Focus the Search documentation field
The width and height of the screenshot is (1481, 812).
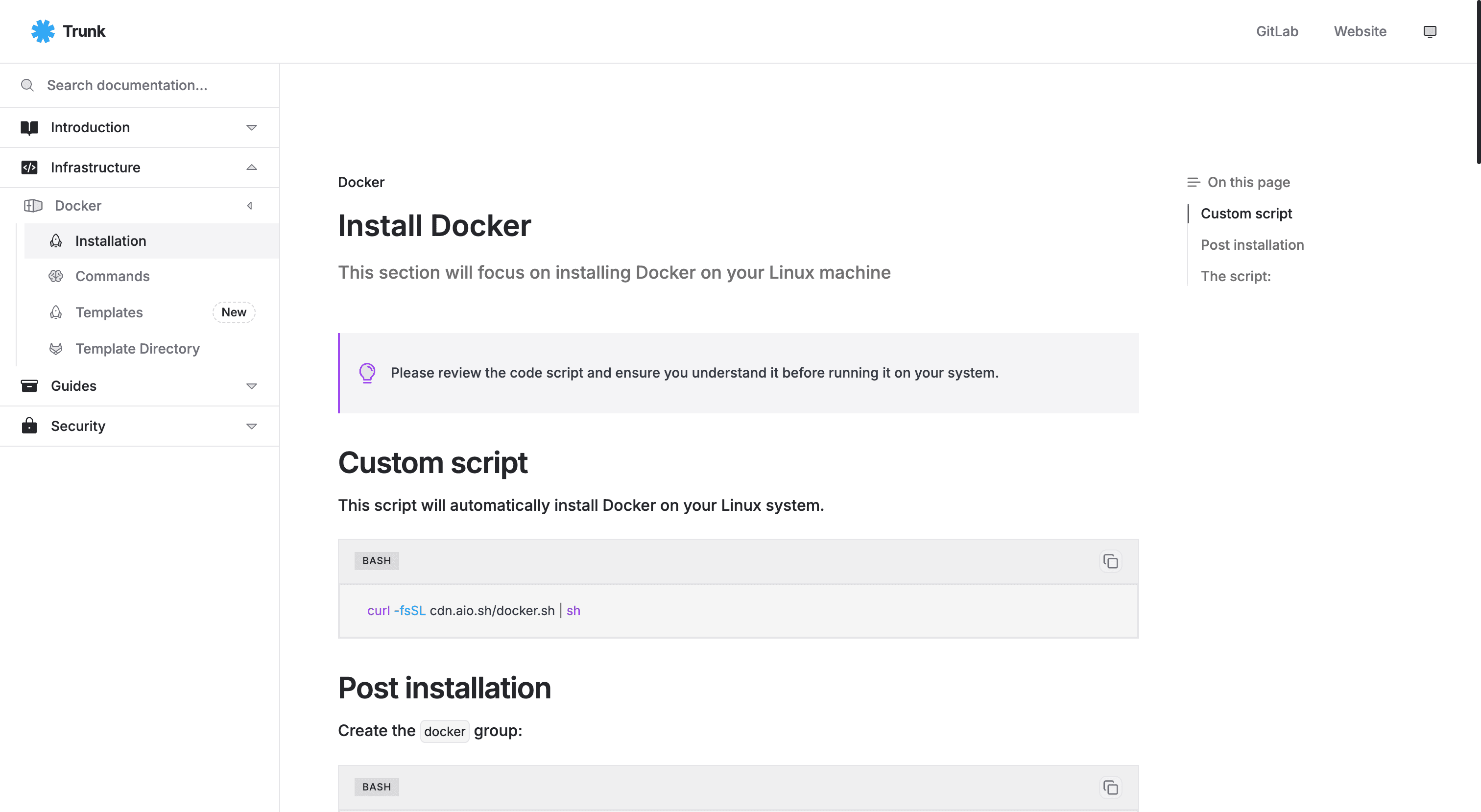click(x=127, y=85)
